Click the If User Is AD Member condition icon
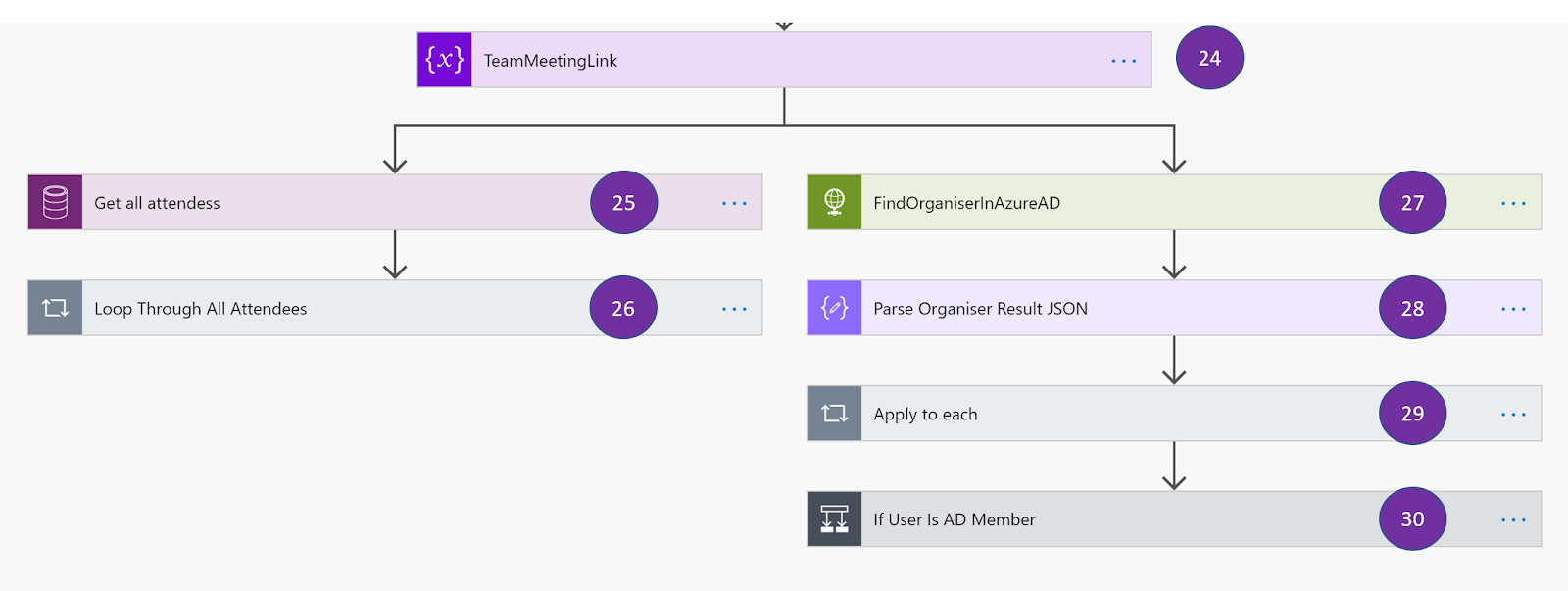The height and width of the screenshot is (591, 1568). (x=834, y=519)
